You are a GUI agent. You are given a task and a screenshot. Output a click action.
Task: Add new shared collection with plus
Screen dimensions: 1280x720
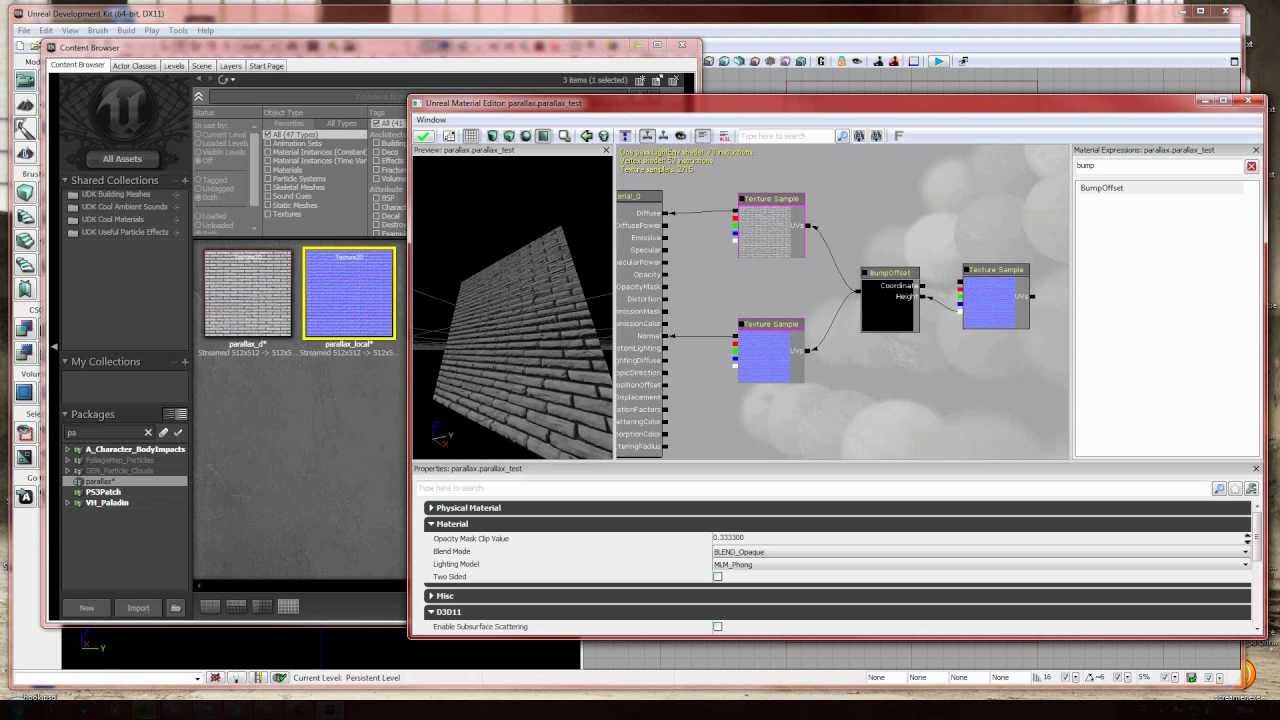[185, 180]
